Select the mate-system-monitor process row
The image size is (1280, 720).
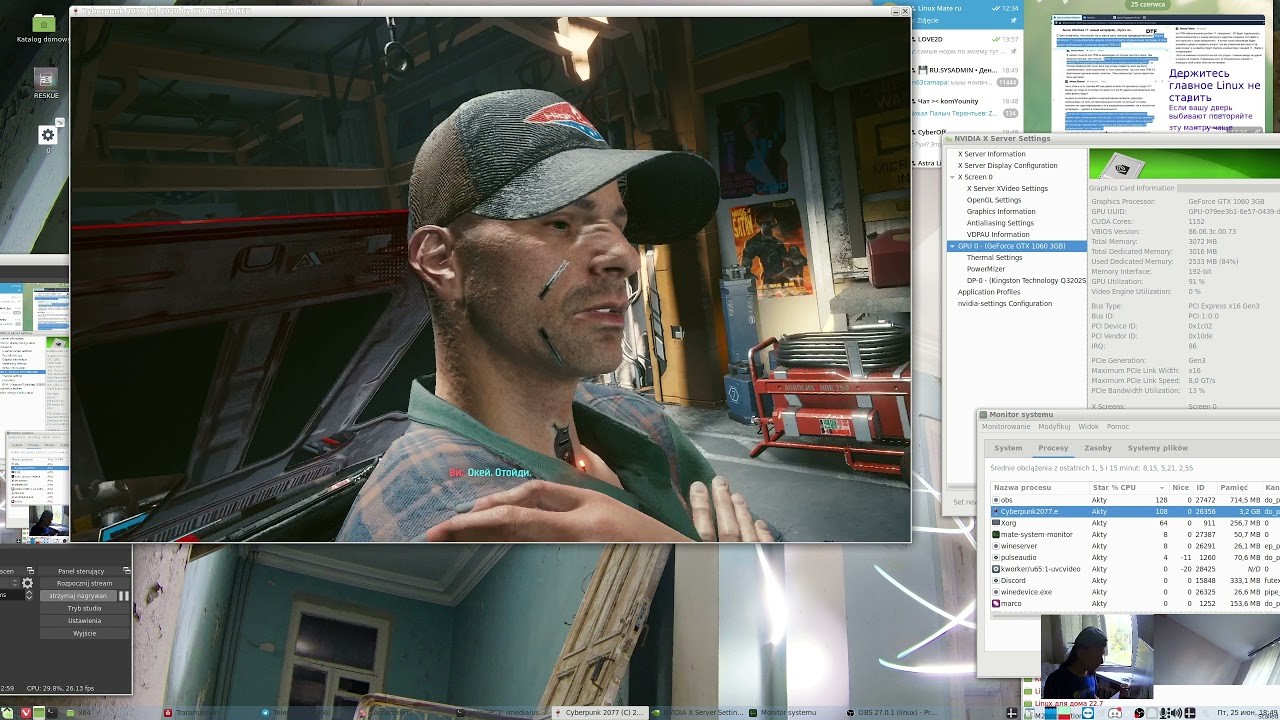coord(1135,535)
